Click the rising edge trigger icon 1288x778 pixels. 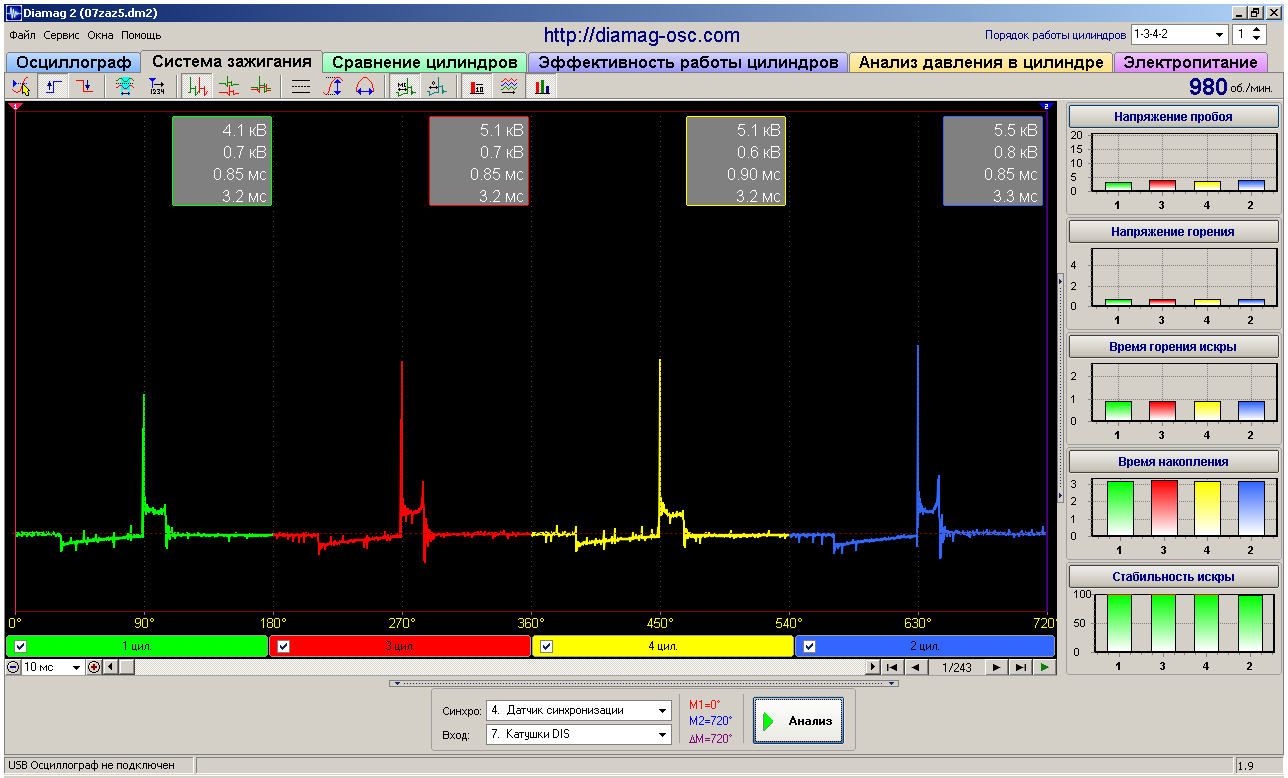click(53, 87)
